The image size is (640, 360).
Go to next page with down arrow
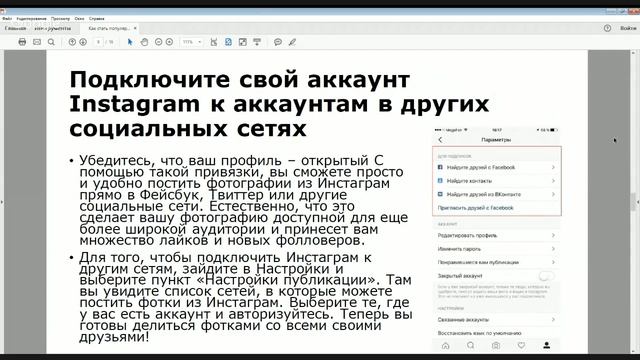[83, 42]
